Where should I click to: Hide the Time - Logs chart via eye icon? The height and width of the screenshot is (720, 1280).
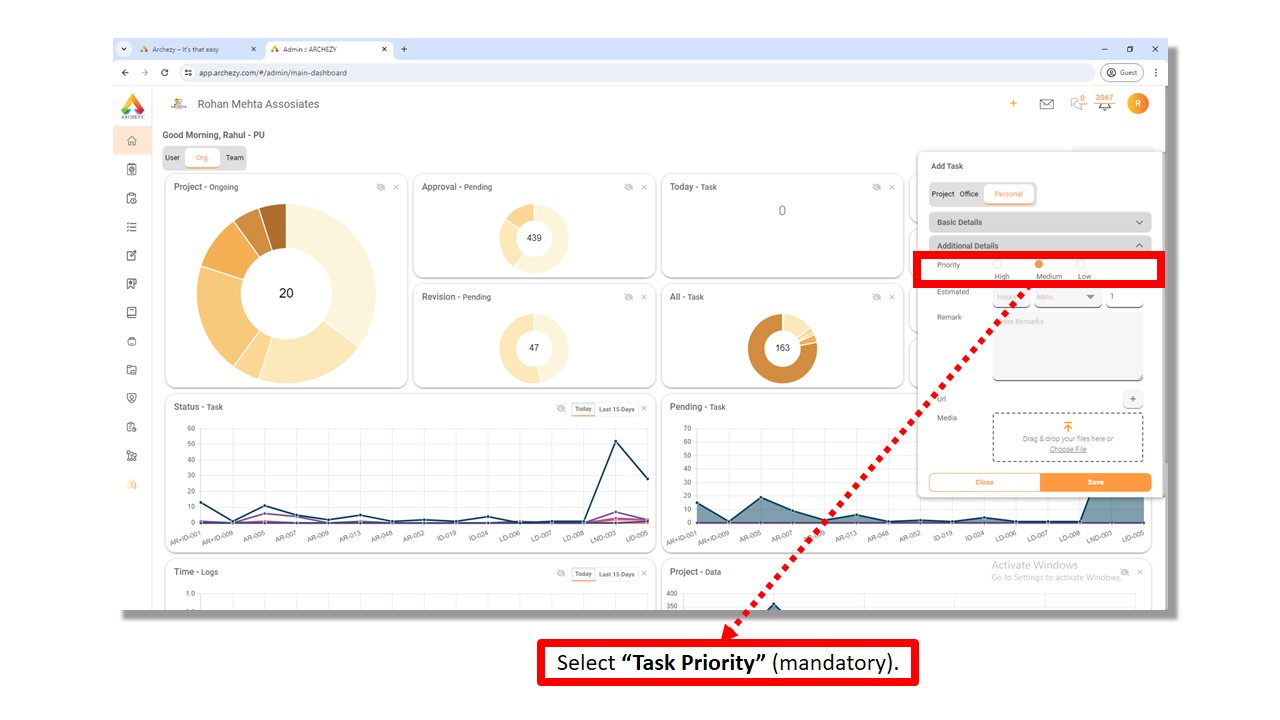tap(561, 573)
